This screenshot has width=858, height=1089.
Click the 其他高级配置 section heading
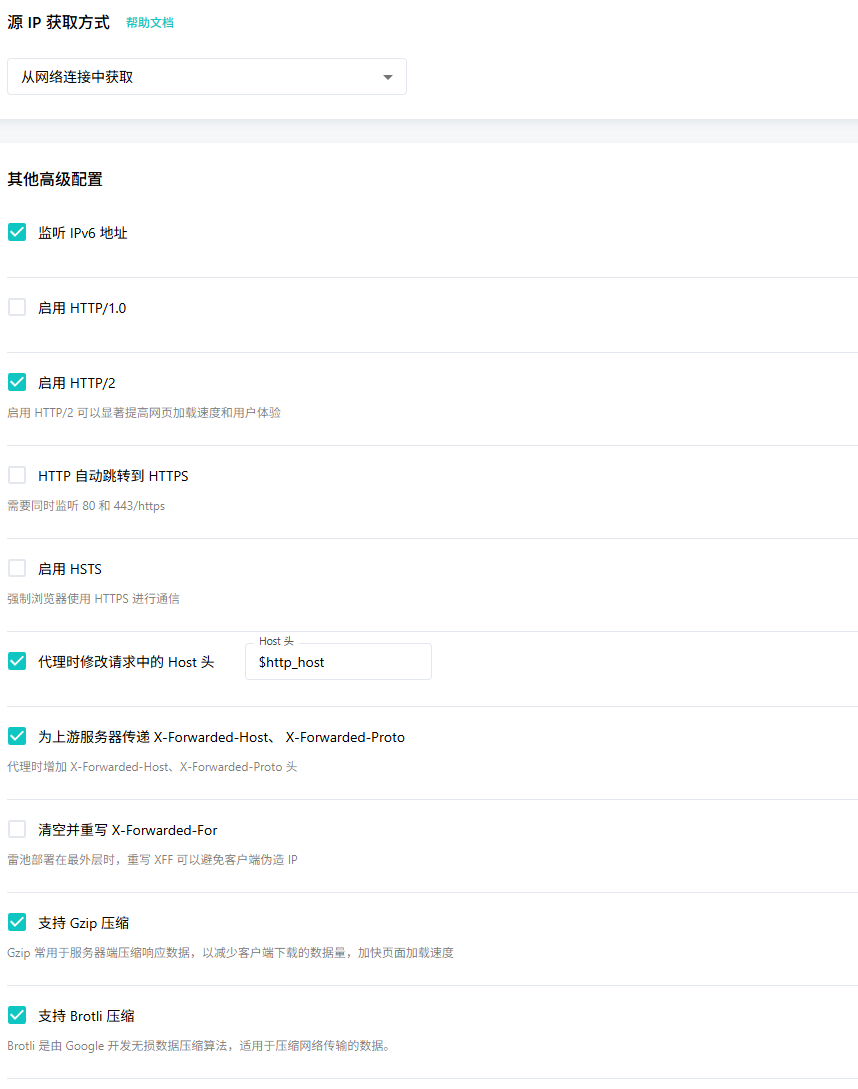click(55, 179)
